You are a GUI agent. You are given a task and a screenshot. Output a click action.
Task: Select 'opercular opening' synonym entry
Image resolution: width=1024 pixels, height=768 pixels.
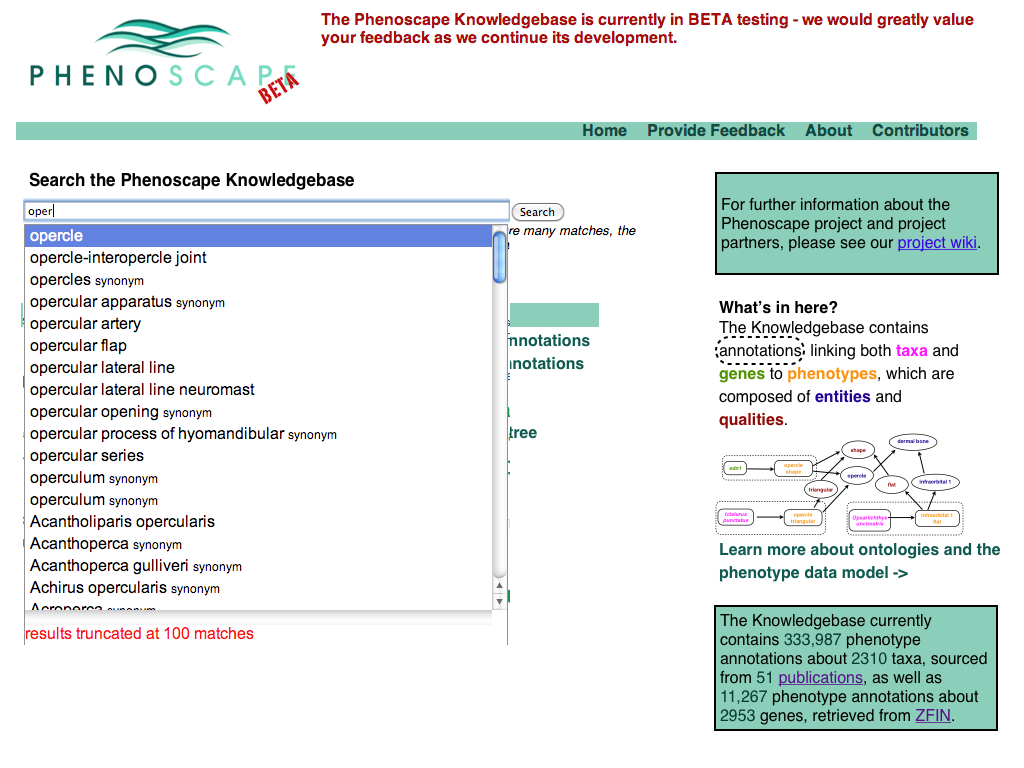[258, 412]
